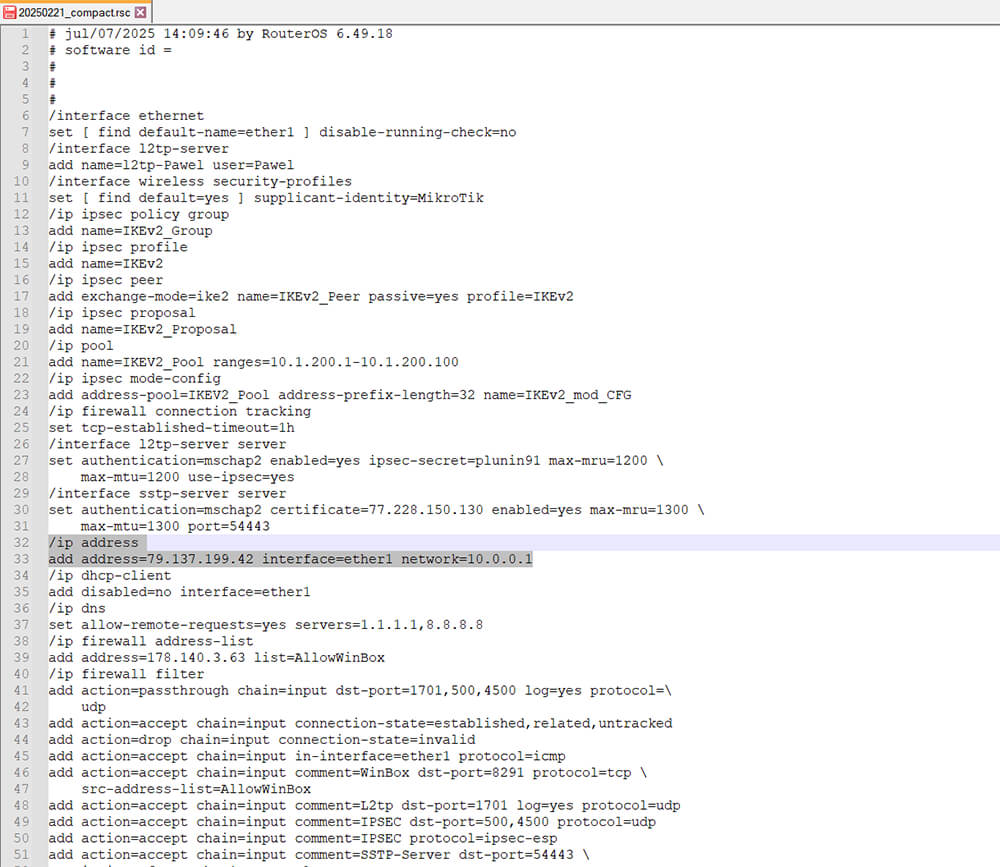This screenshot has height=867, width=1000.
Task: Click the line with ipsec-secret=plunin91
Action: [356, 460]
